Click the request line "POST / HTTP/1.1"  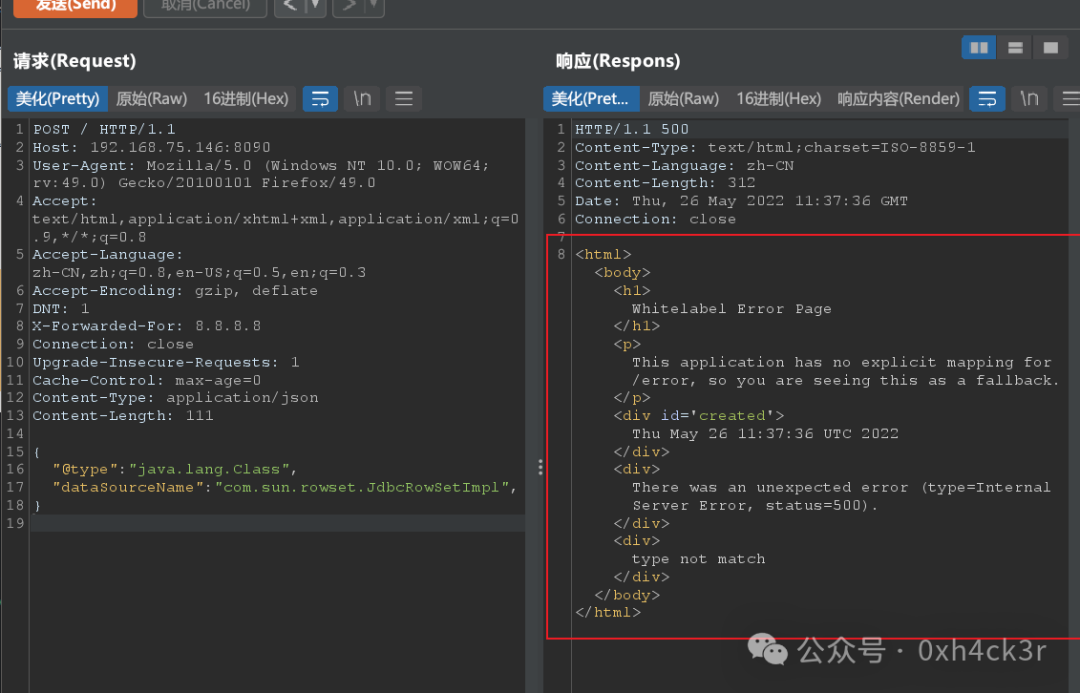(x=104, y=129)
